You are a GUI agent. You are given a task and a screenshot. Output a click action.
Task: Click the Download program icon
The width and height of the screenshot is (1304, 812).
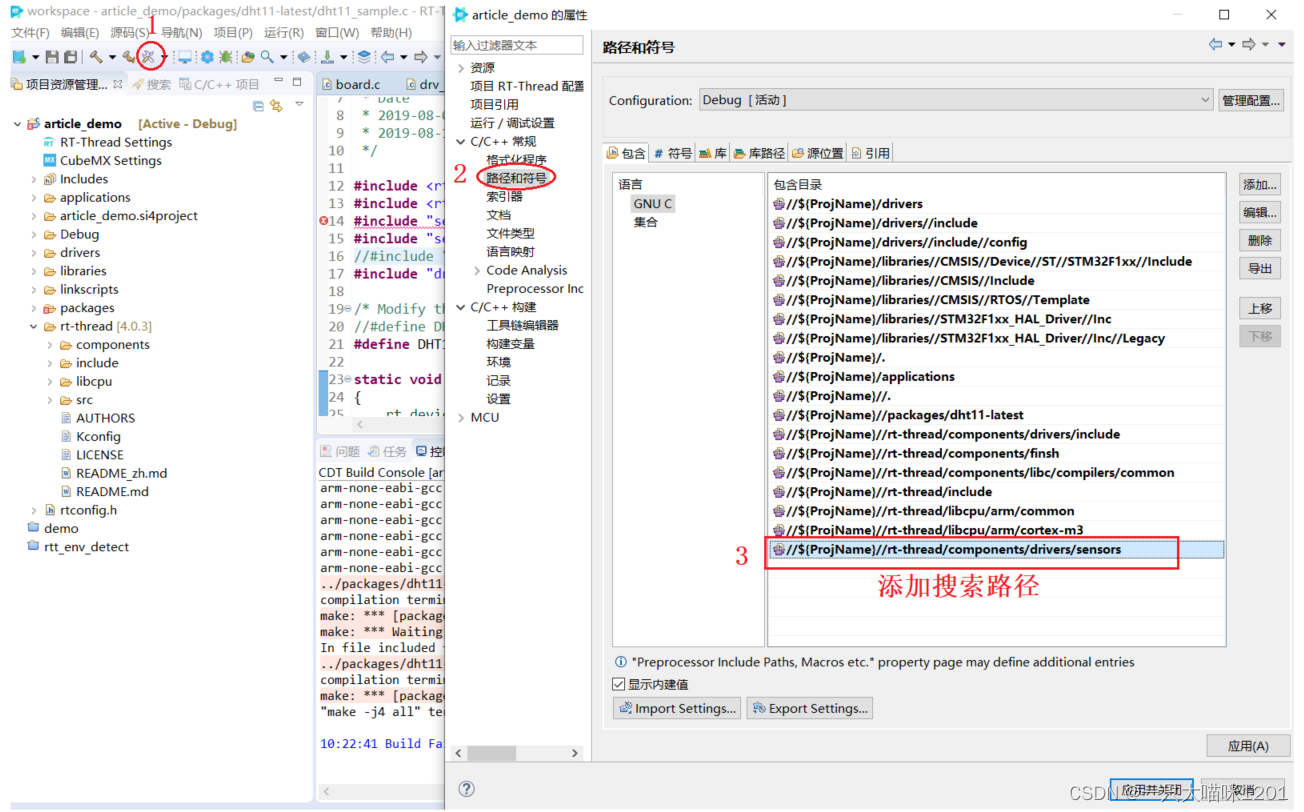327,57
